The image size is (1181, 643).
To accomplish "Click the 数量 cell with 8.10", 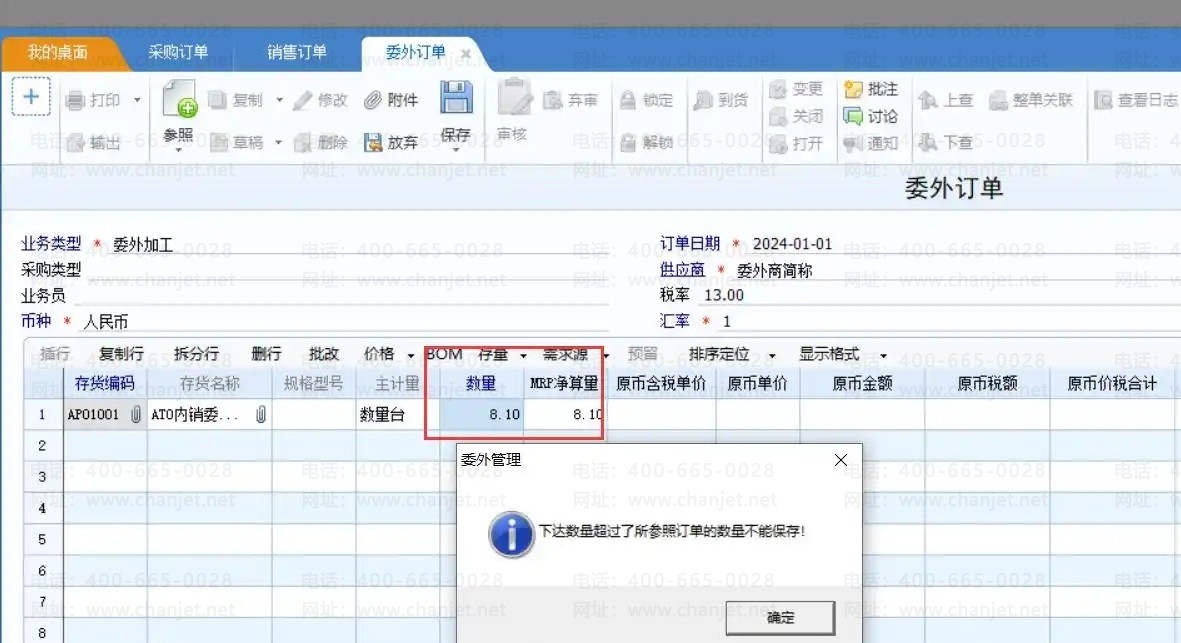I will [x=481, y=415].
